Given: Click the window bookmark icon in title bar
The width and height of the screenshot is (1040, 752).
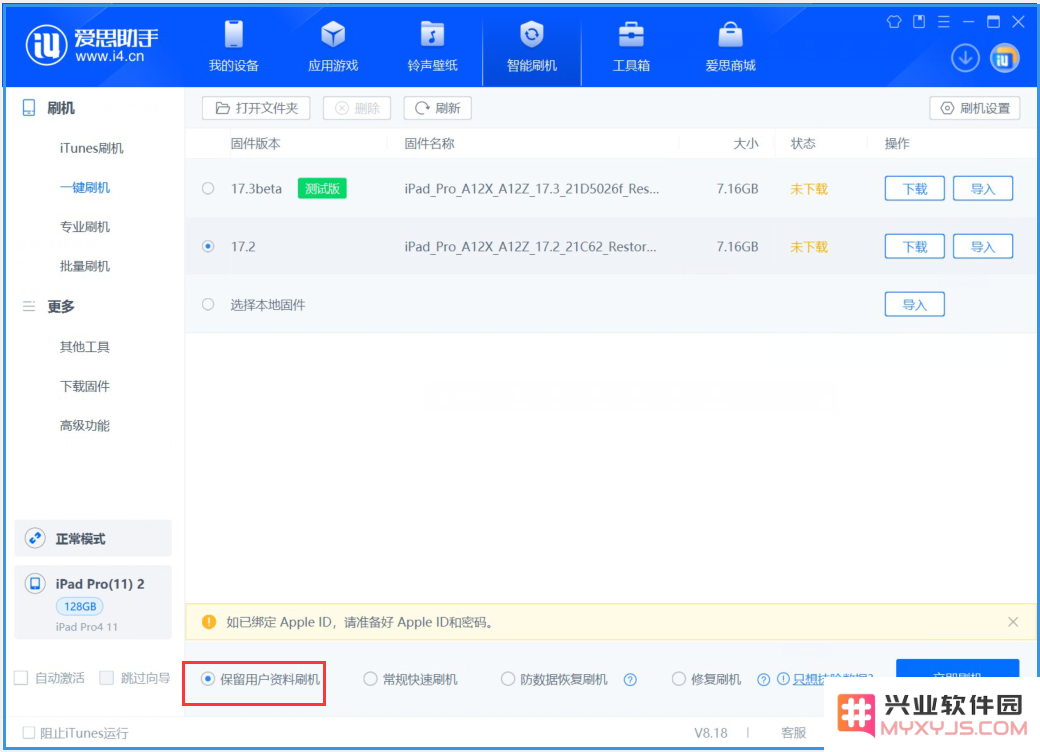Looking at the screenshot, I should click(919, 22).
